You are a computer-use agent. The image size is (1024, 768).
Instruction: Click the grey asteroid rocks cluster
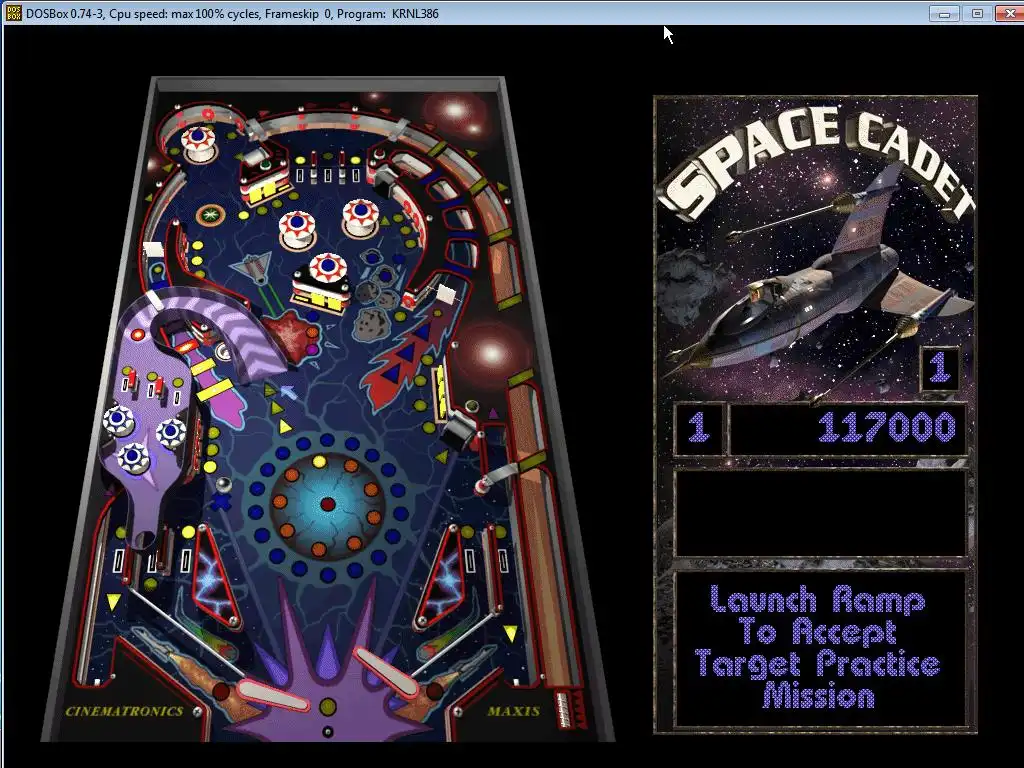[377, 294]
